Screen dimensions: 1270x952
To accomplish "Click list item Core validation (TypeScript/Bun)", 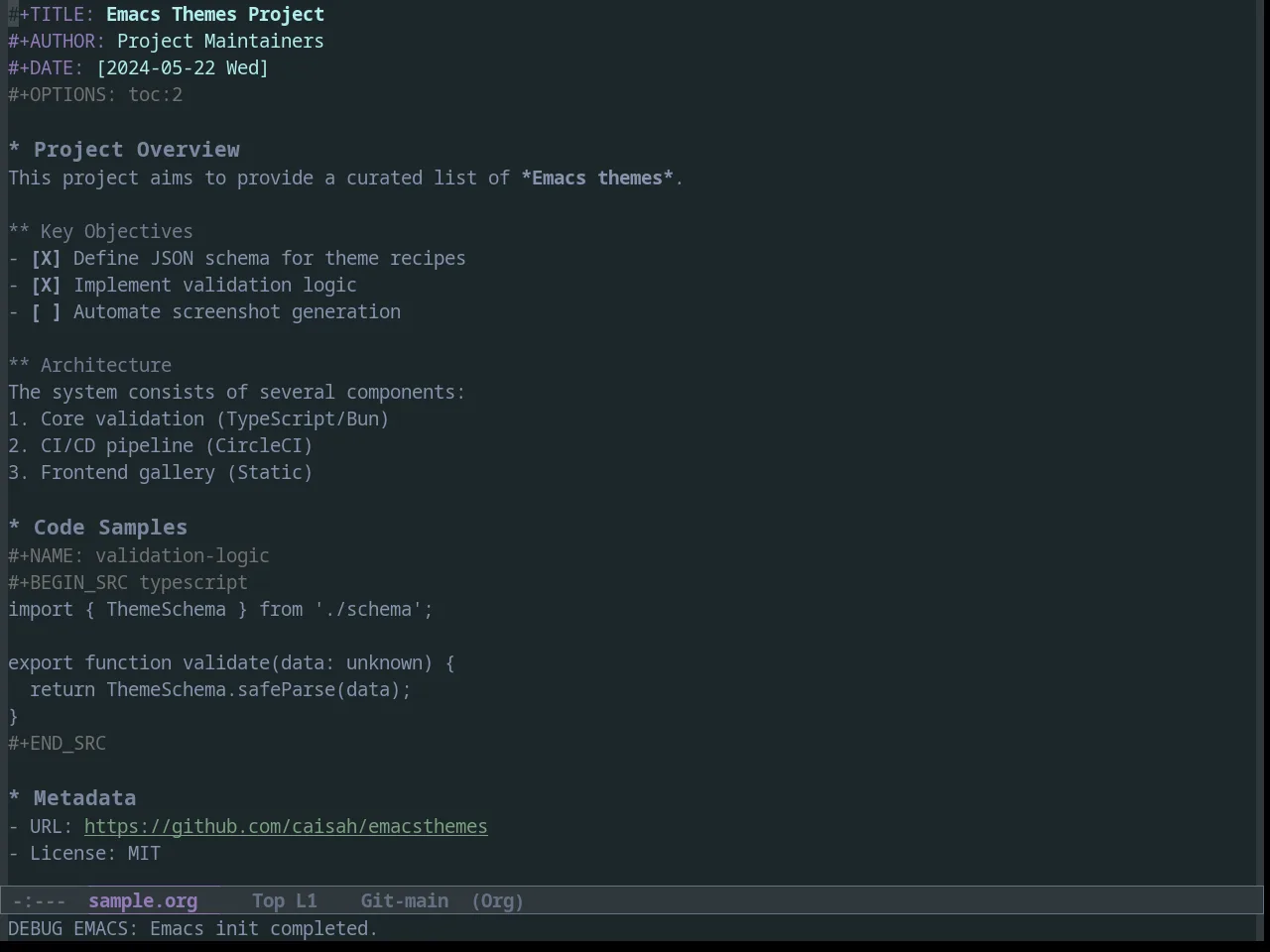I will tap(198, 419).
